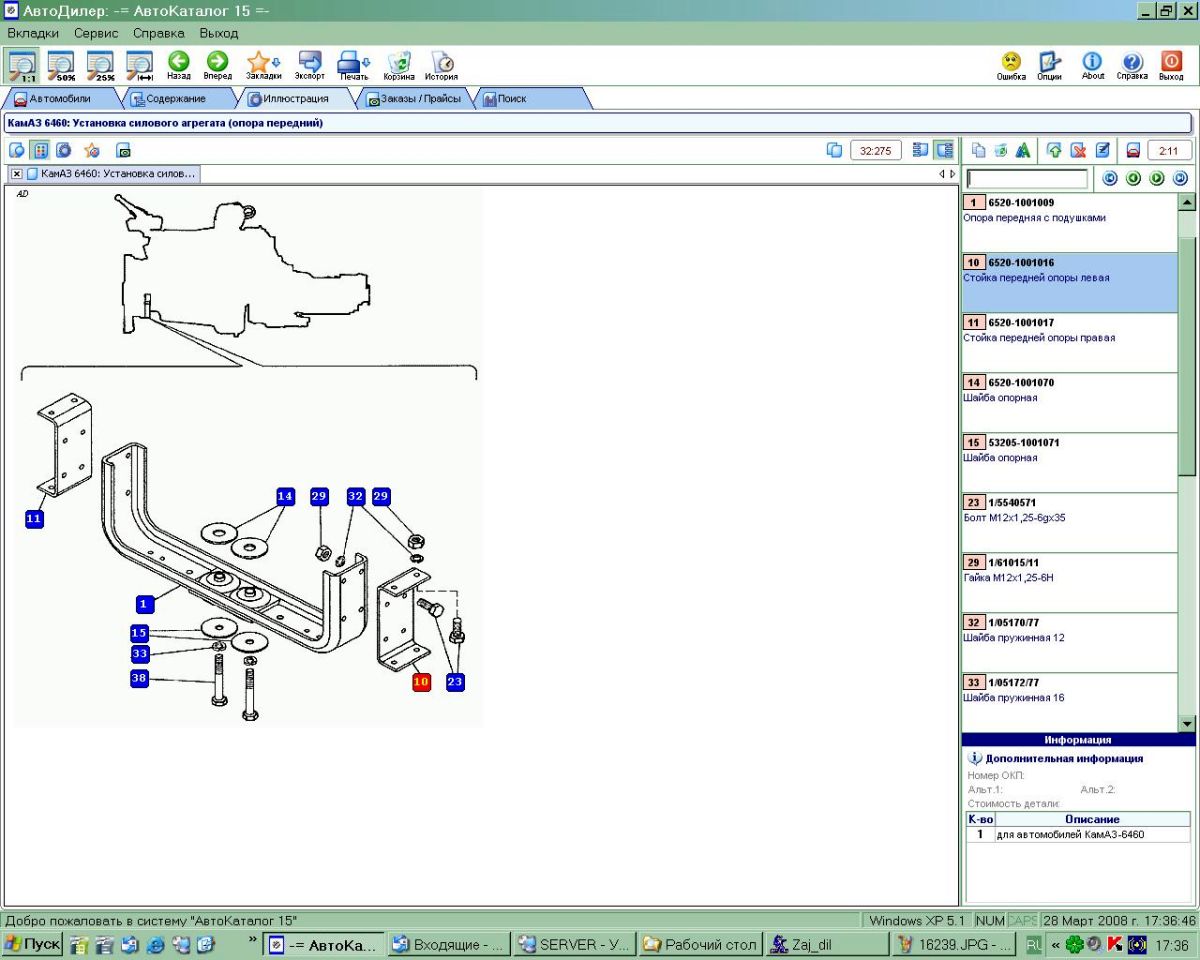
Task: Click the star bookmark icon on the illustration toolbar
Action: point(92,150)
